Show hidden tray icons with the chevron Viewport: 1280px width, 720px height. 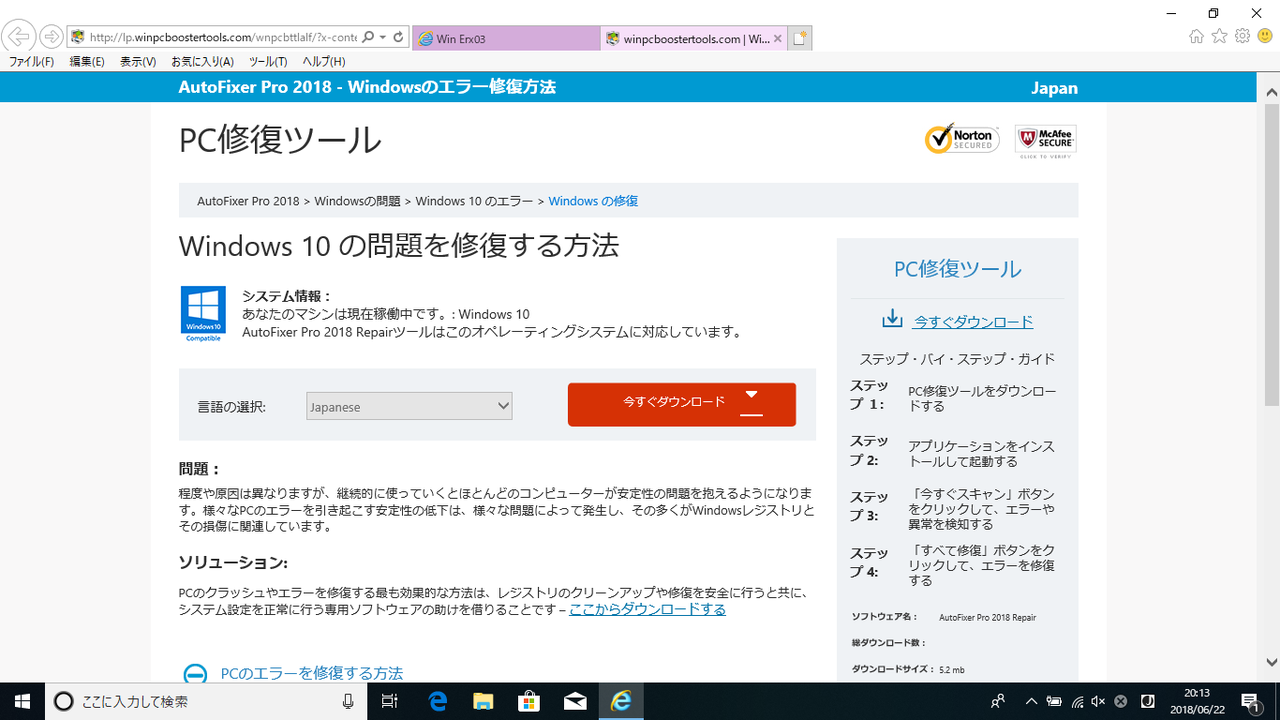point(1031,701)
